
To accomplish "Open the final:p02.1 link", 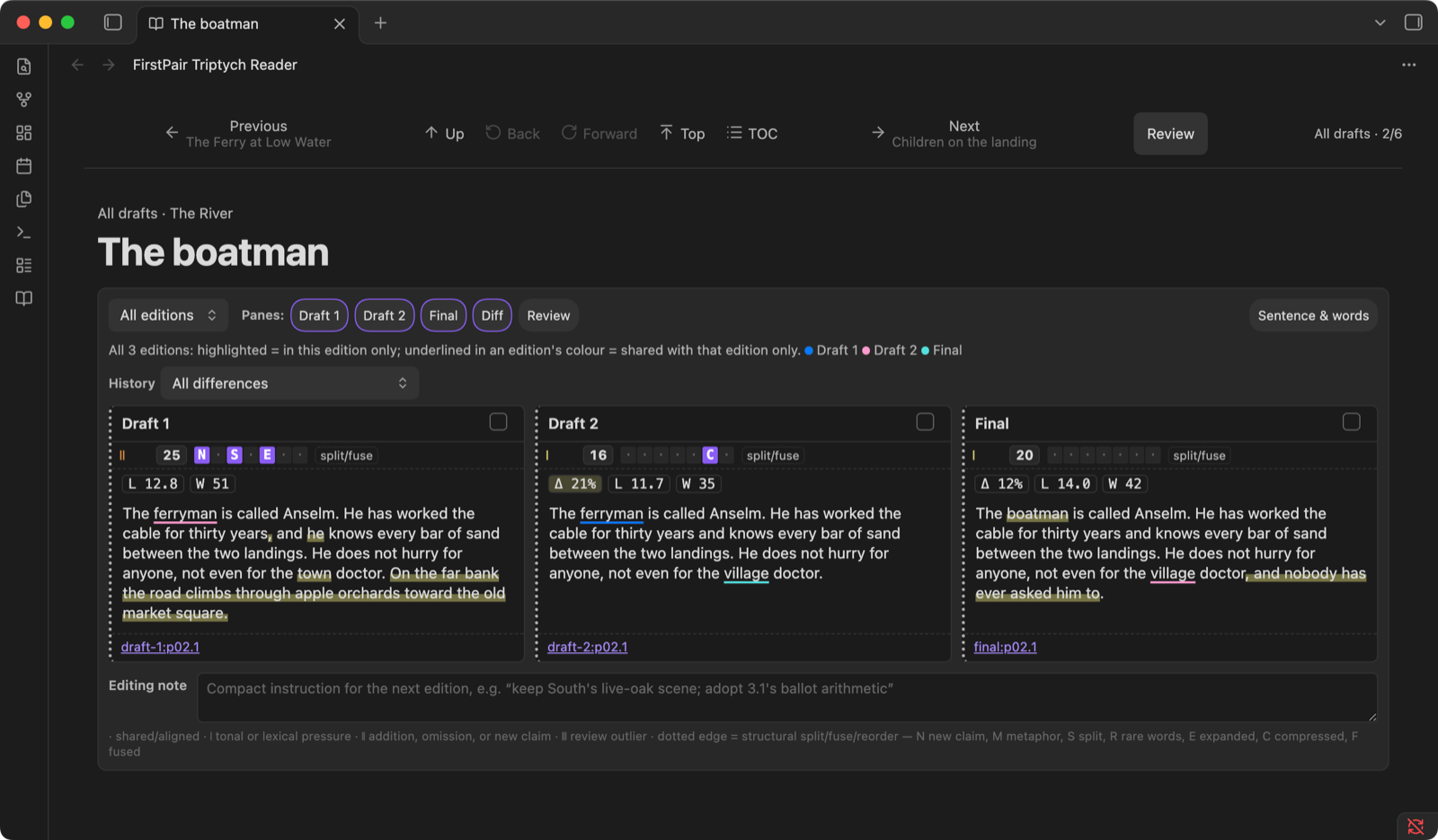I will click(x=1006, y=647).
